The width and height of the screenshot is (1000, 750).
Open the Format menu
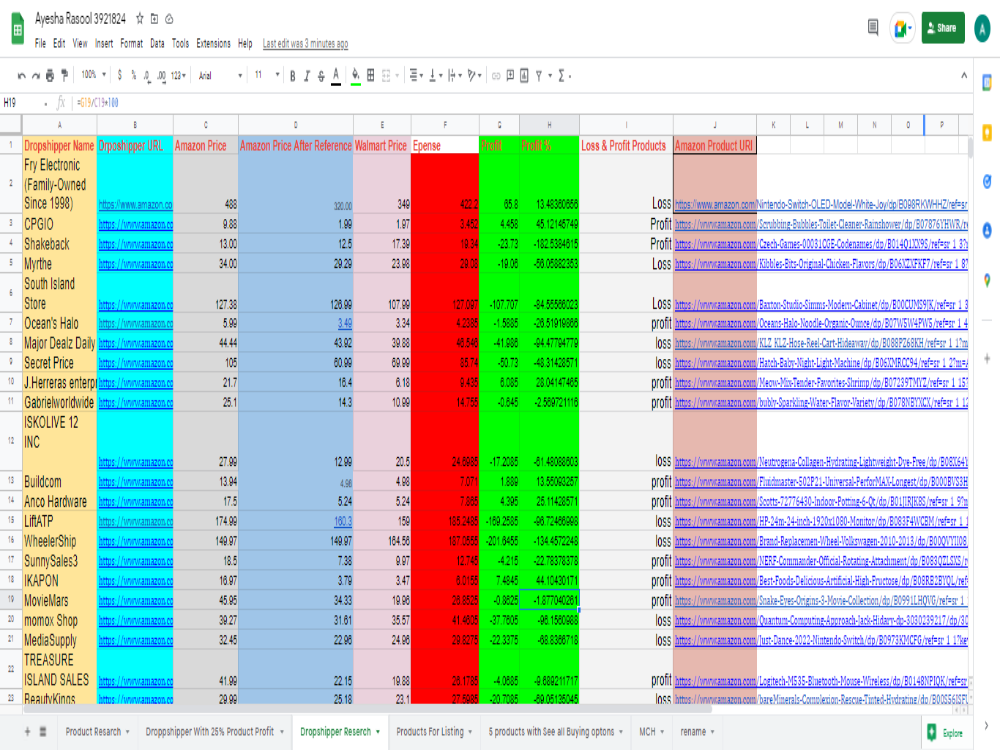pos(131,43)
